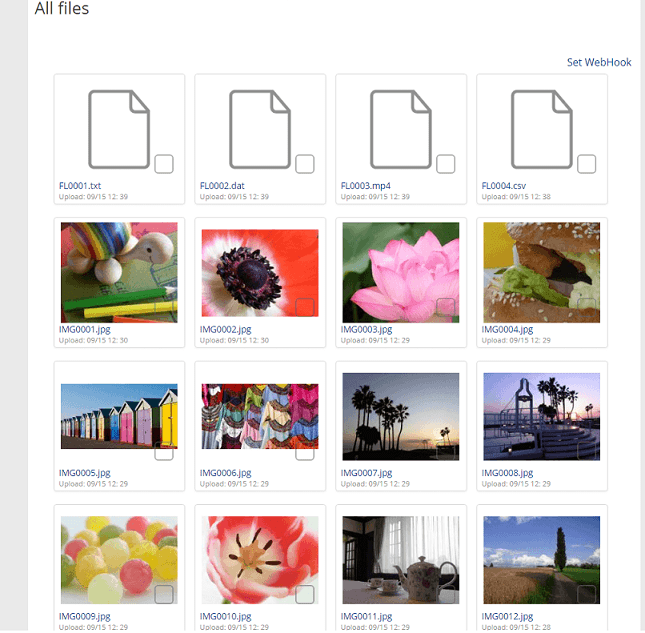Open the FL0004.csv file icon
Viewport: 645px width, 633px height.
point(541,128)
